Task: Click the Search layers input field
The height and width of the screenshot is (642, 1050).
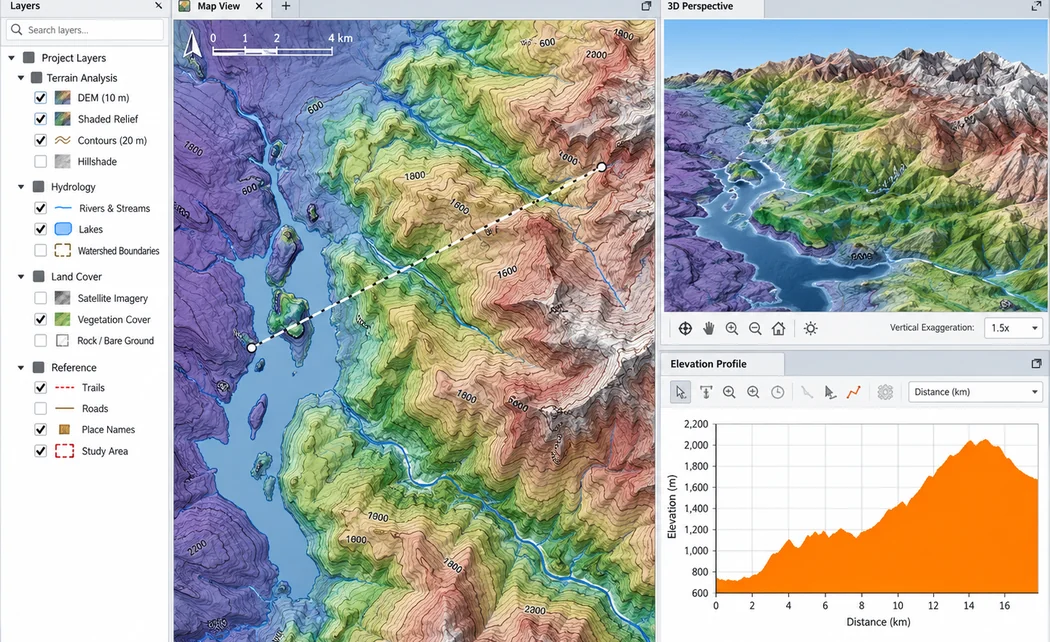Action: click(85, 29)
